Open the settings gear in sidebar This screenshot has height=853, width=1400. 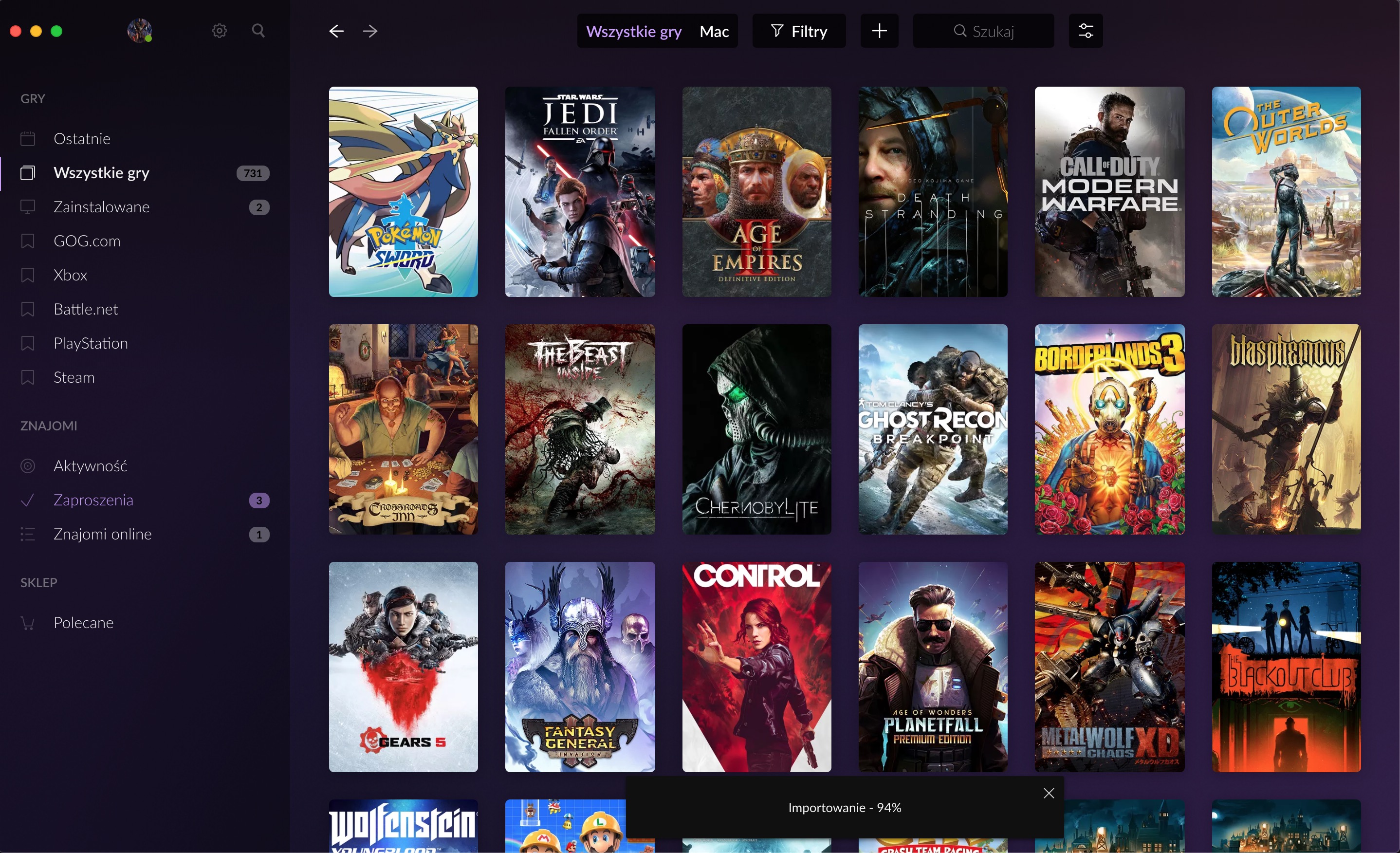point(220,31)
